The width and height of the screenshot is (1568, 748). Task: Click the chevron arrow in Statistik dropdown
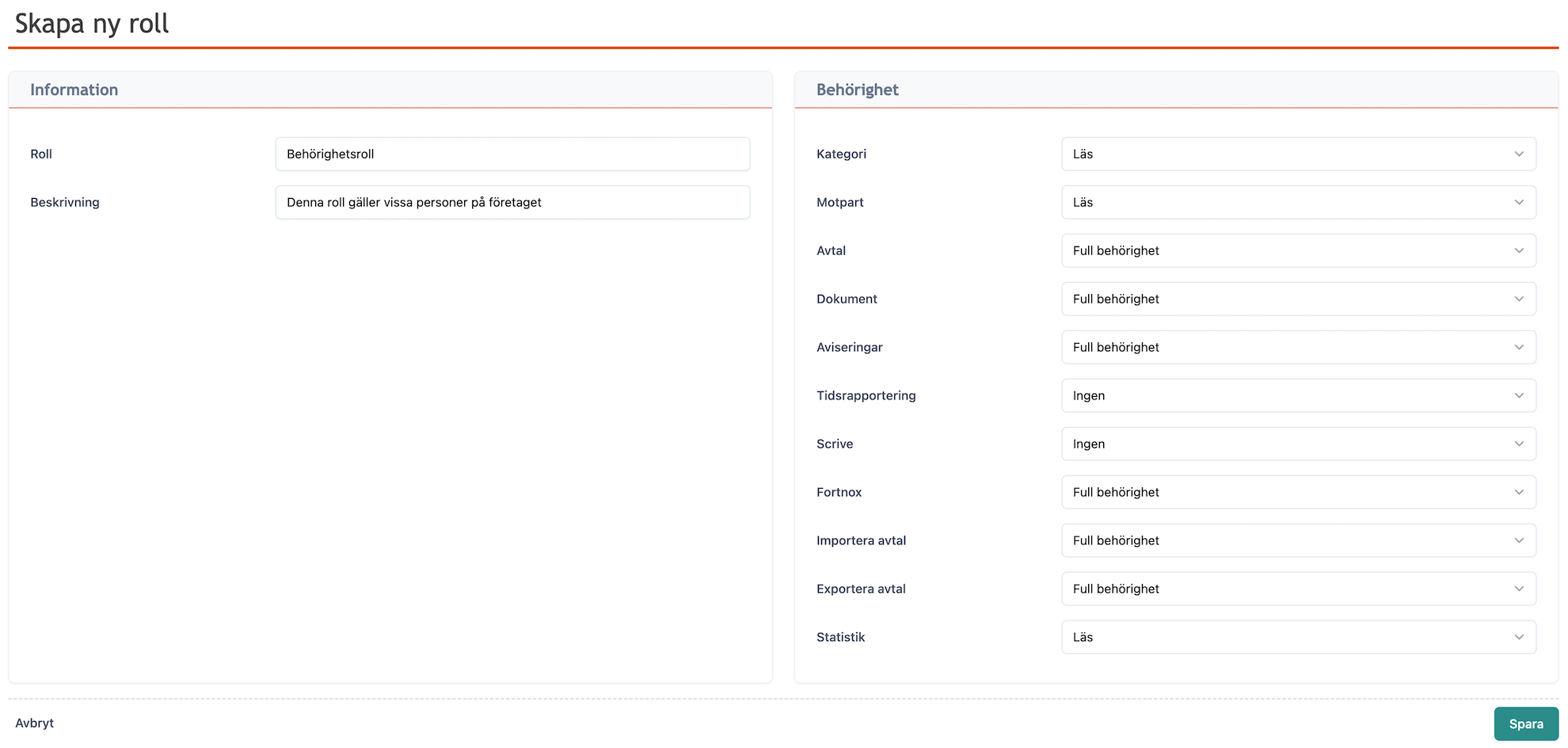[x=1518, y=637]
